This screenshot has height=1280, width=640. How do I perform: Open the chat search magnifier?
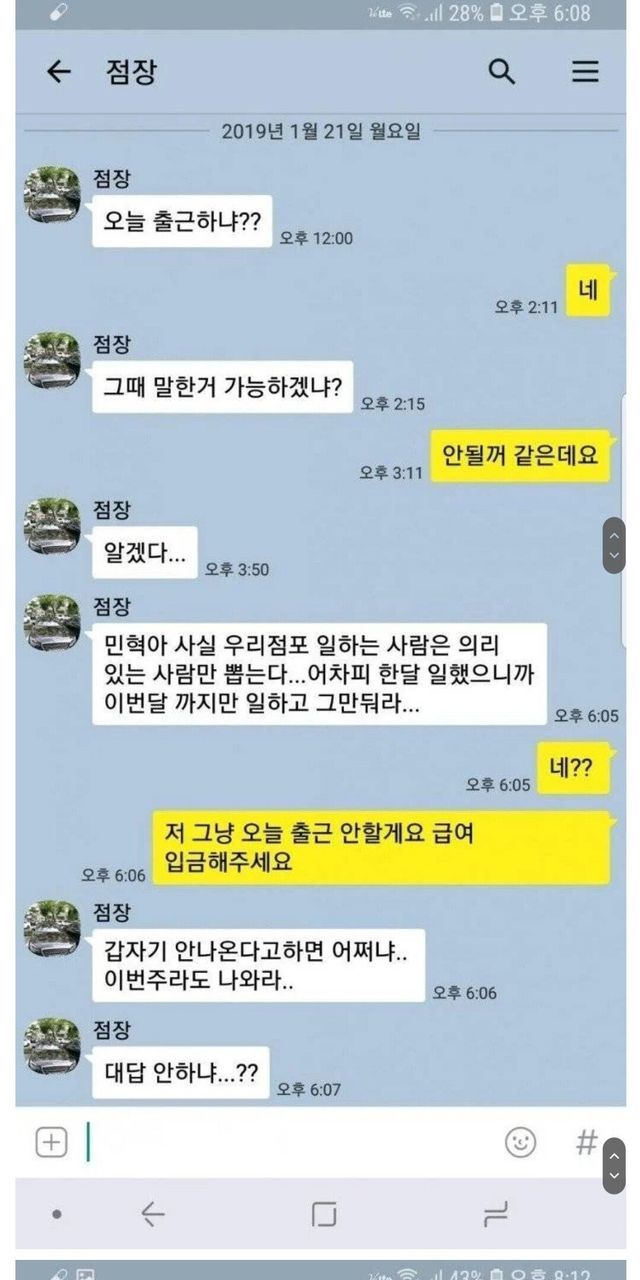point(501,72)
